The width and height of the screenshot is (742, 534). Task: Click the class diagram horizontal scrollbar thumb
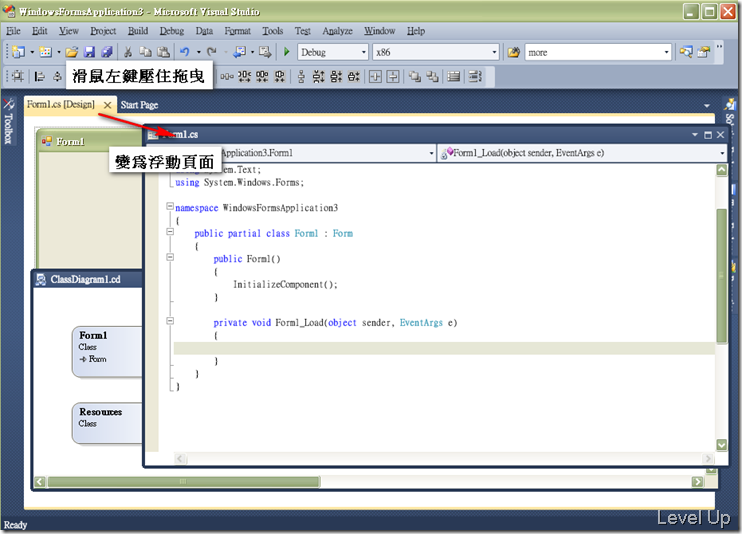(184, 482)
